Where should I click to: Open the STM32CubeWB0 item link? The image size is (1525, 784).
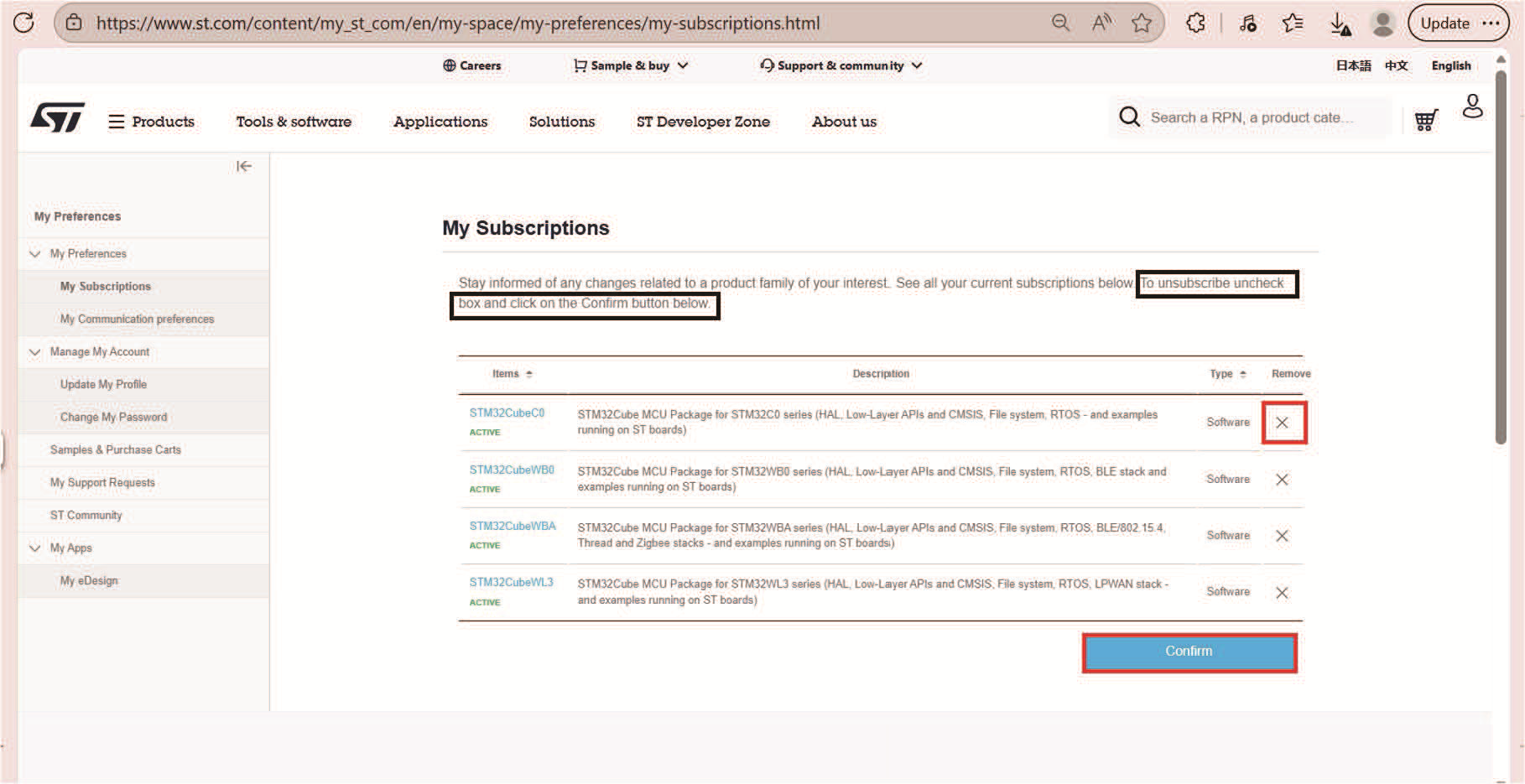point(512,470)
